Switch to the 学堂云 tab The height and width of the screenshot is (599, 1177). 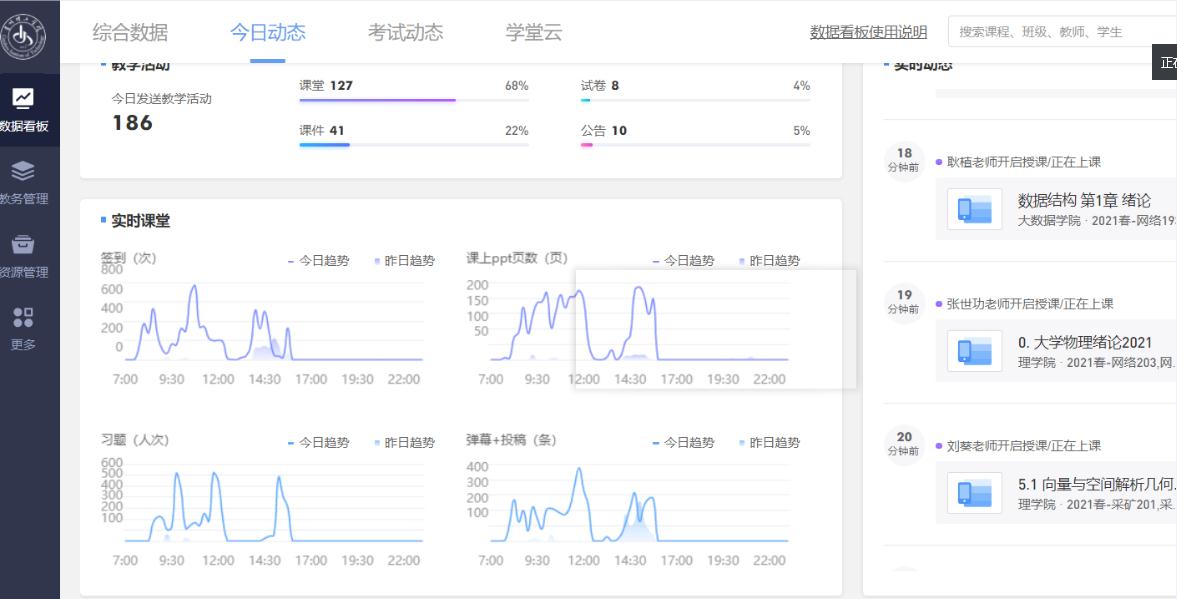coord(534,32)
